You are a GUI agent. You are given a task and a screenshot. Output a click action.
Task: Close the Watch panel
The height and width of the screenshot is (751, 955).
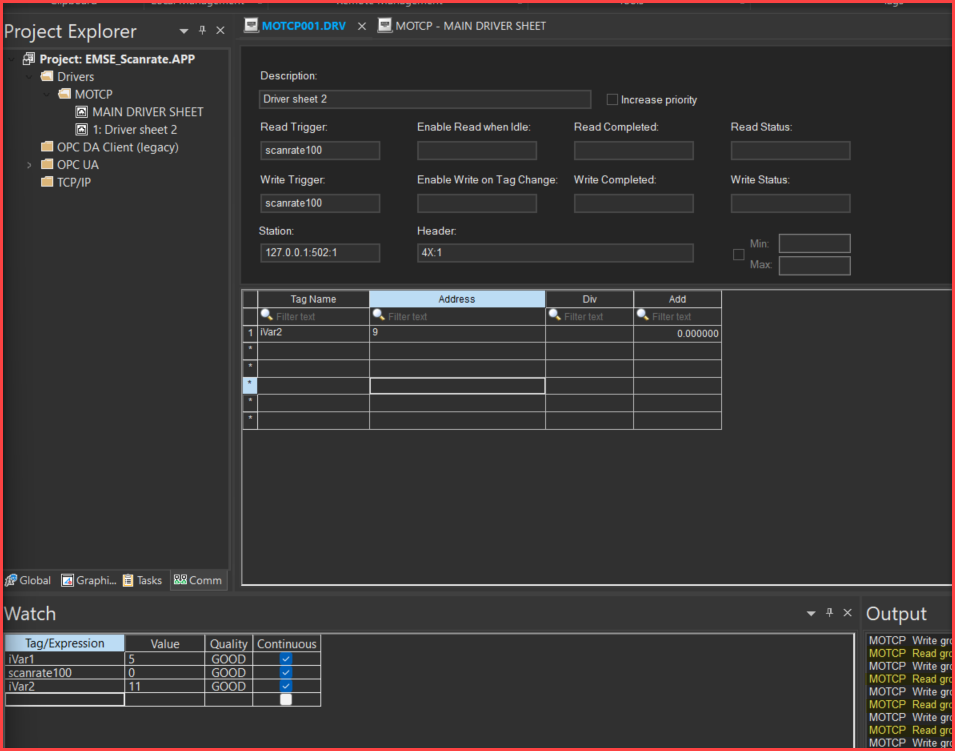[847, 613]
